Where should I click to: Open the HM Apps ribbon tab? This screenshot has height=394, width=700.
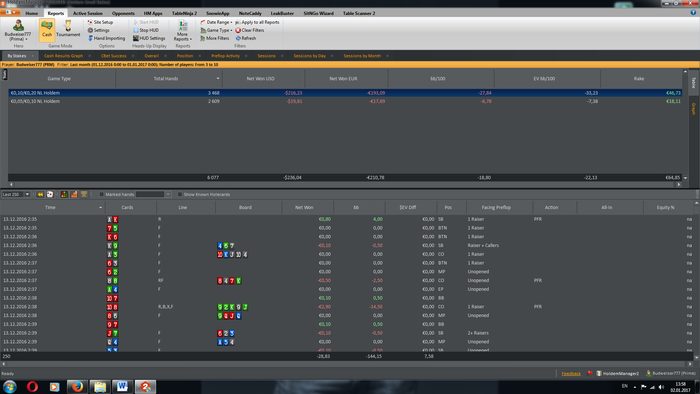point(153,13)
